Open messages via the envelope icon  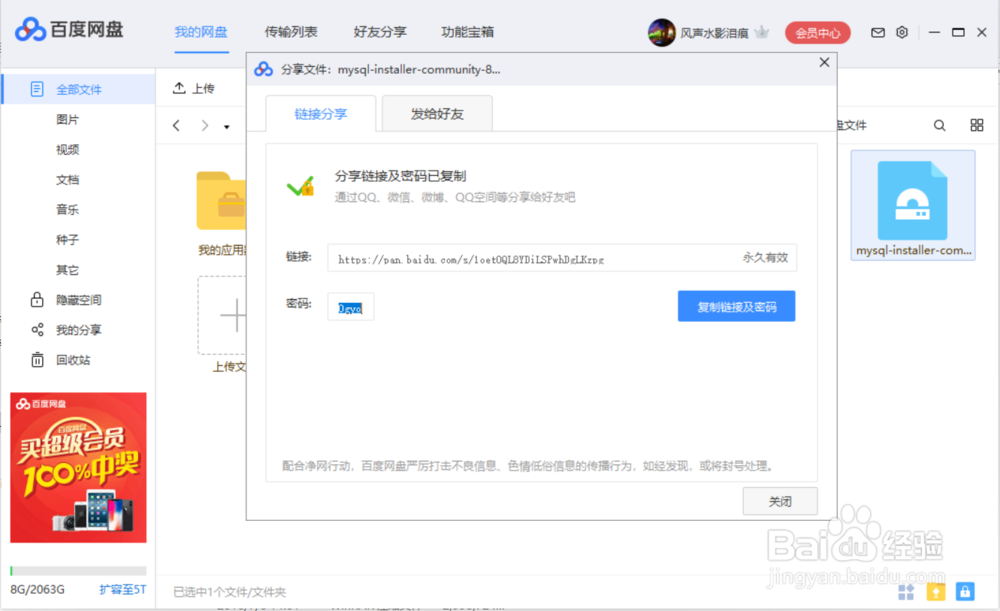coord(877,31)
